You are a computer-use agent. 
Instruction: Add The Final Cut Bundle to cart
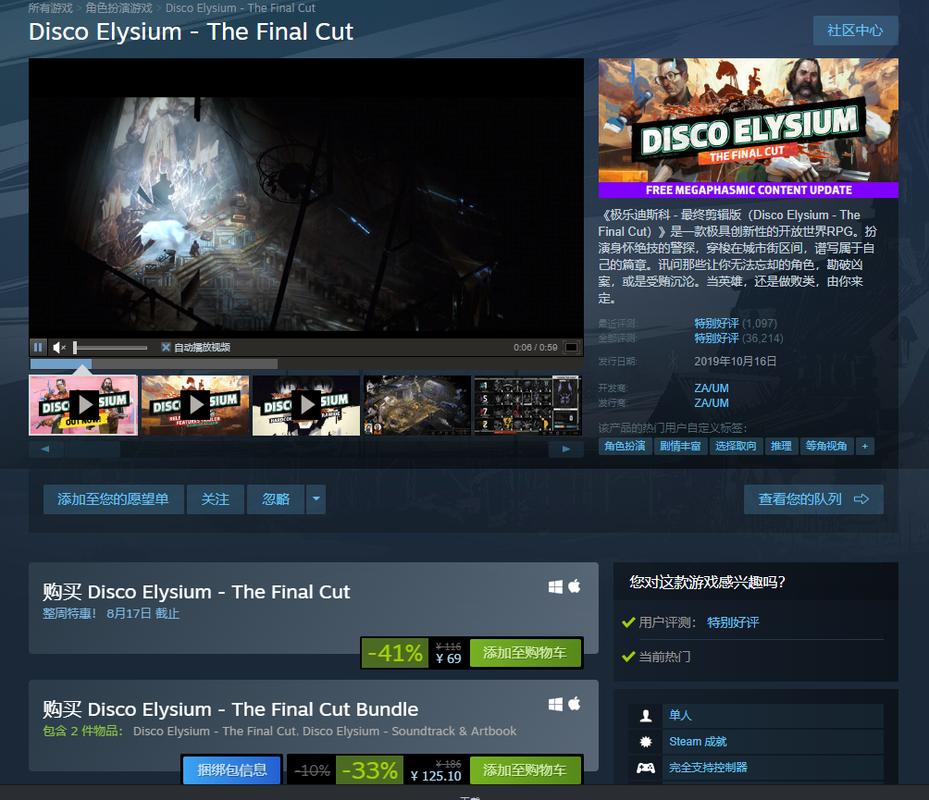[x=525, y=770]
